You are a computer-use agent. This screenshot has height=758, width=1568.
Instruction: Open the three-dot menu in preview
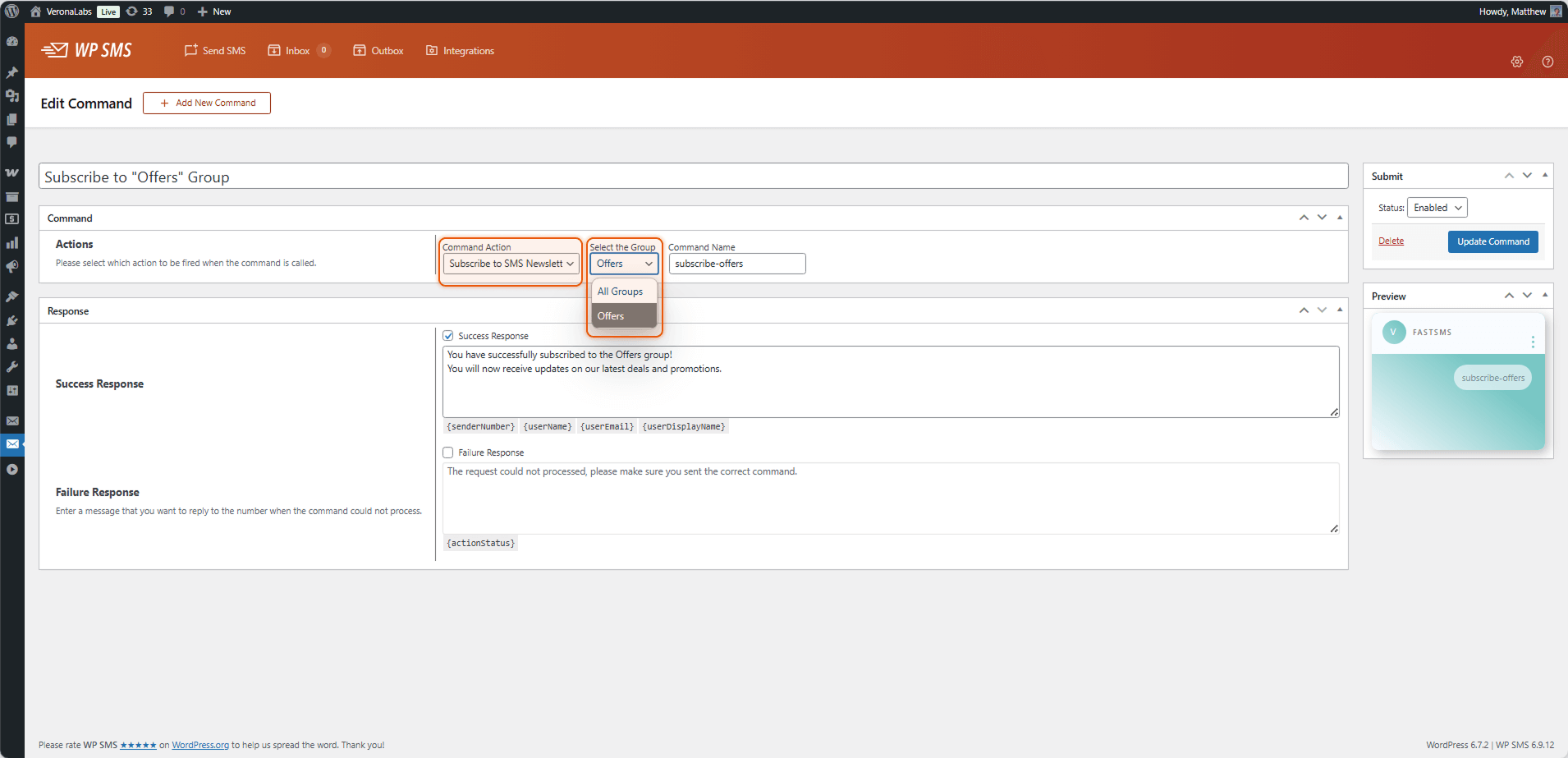click(x=1533, y=342)
